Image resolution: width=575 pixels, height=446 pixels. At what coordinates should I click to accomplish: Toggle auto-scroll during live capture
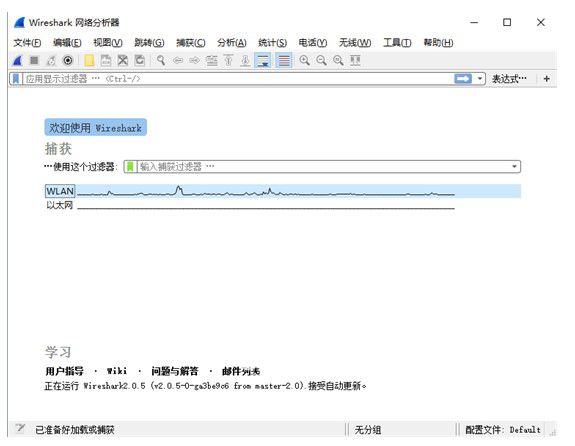pyautogui.click(x=263, y=61)
